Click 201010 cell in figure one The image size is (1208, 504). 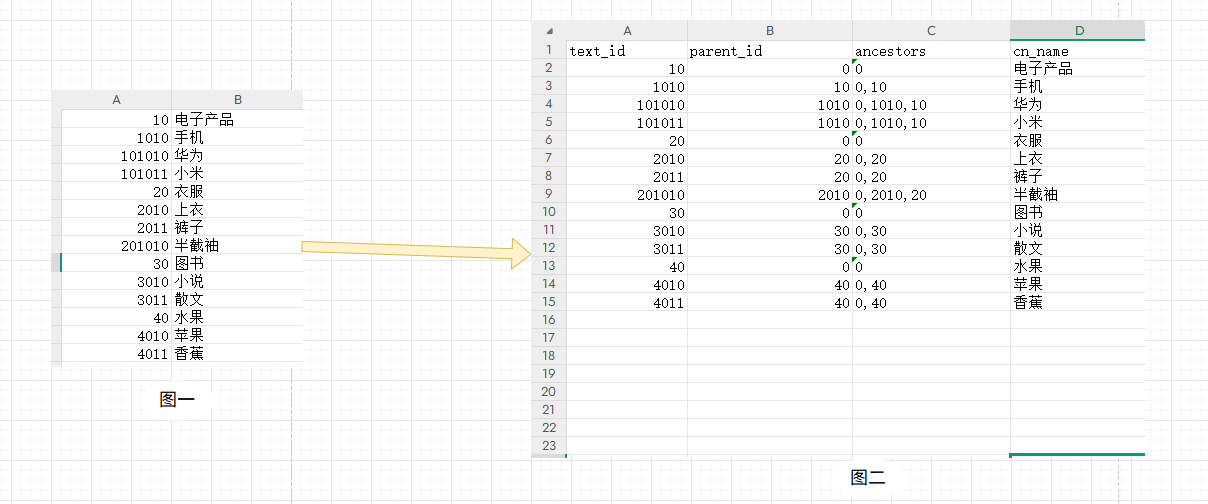[x=116, y=246]
